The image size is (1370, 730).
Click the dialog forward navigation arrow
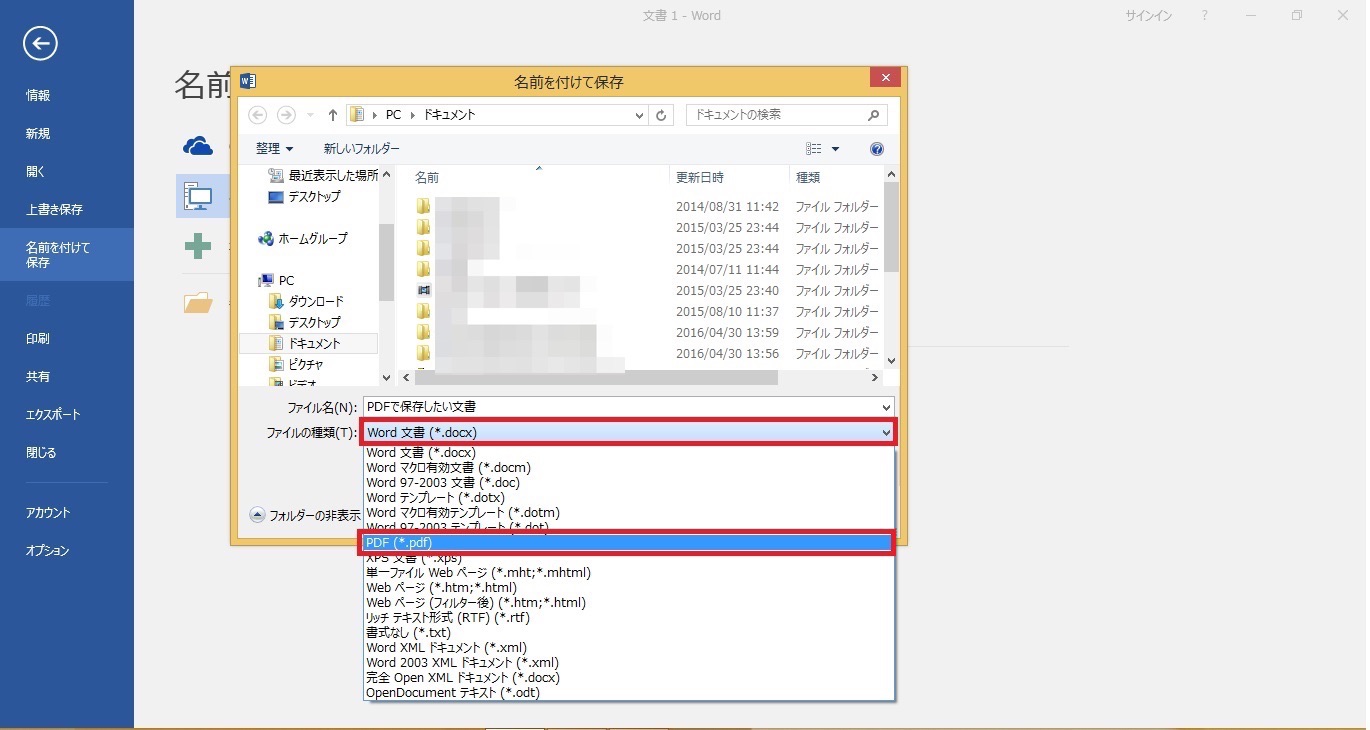[x=286, y=115]
